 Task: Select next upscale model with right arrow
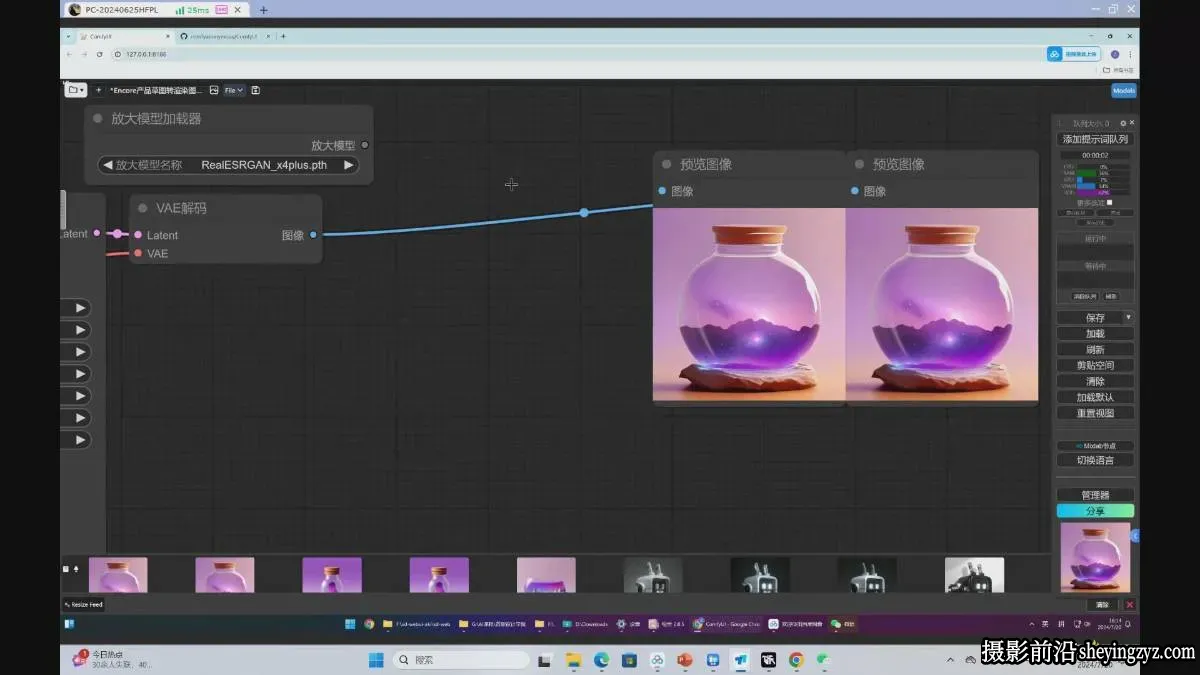click(348, 165)
